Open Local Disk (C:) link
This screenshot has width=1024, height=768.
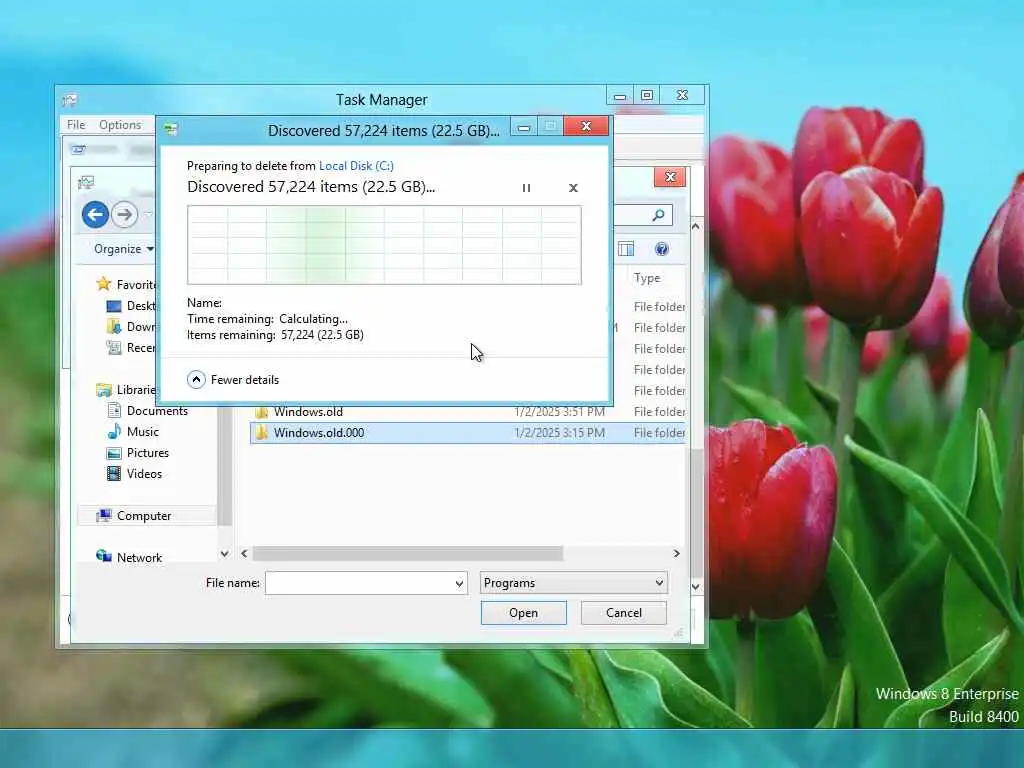click(356, 166)
